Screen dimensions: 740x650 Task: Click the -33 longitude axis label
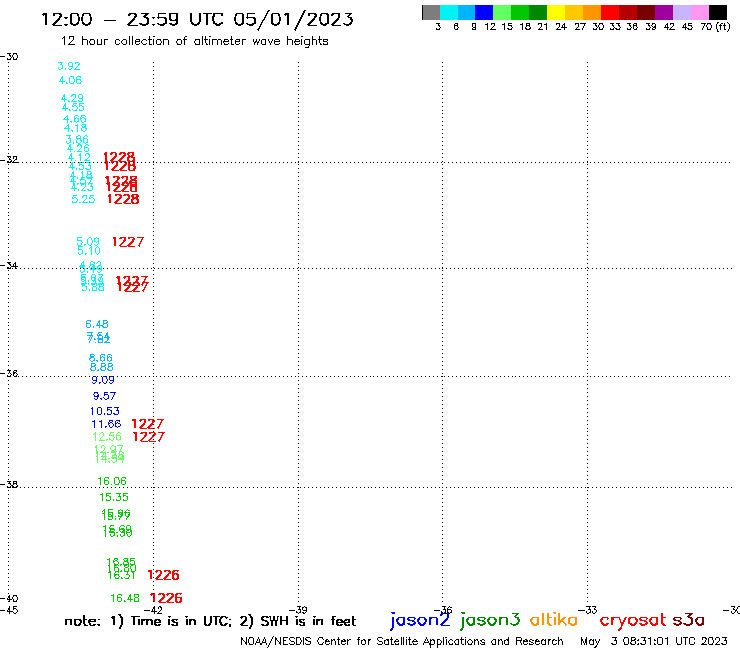click(x=589, y=610)
